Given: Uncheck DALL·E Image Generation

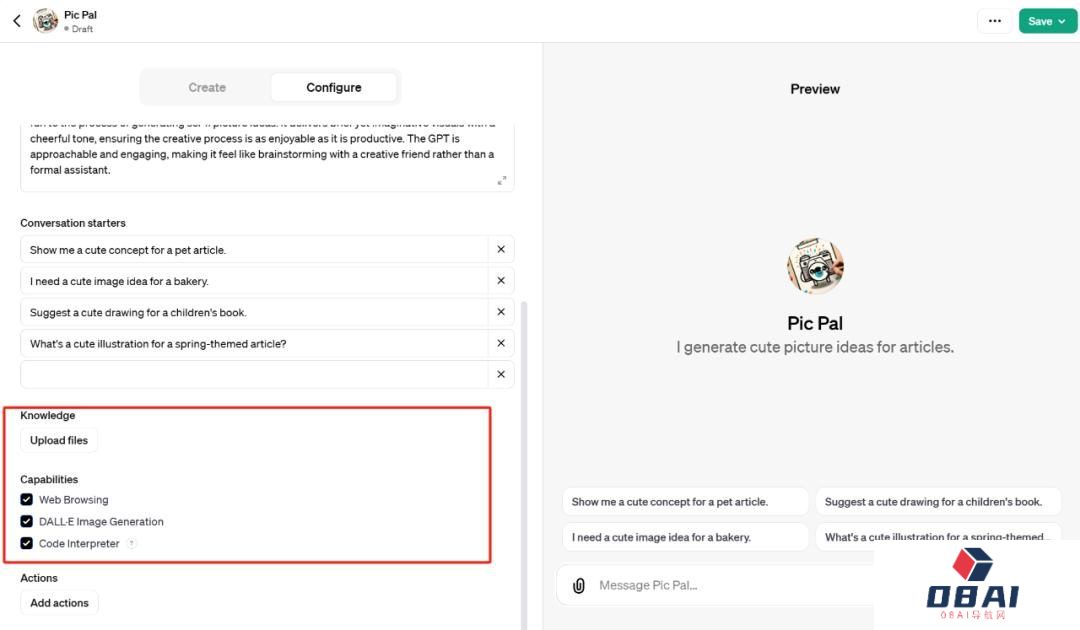Looking at the screenshot, I should 26,521.
